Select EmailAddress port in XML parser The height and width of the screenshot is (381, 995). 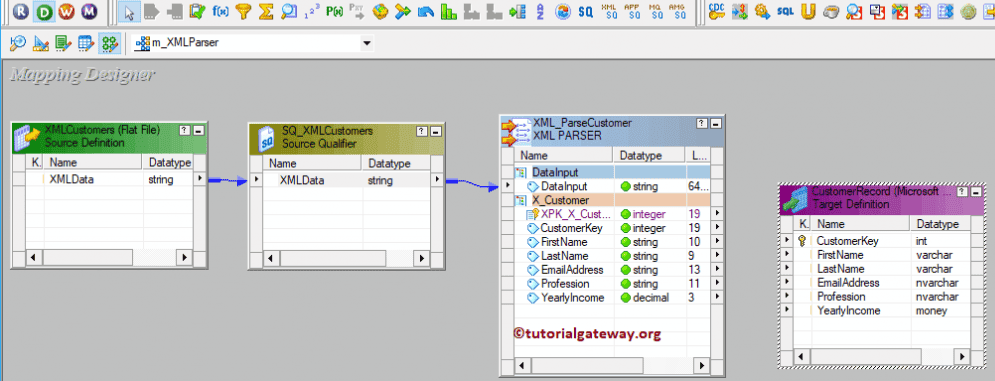tap(572, 270)
